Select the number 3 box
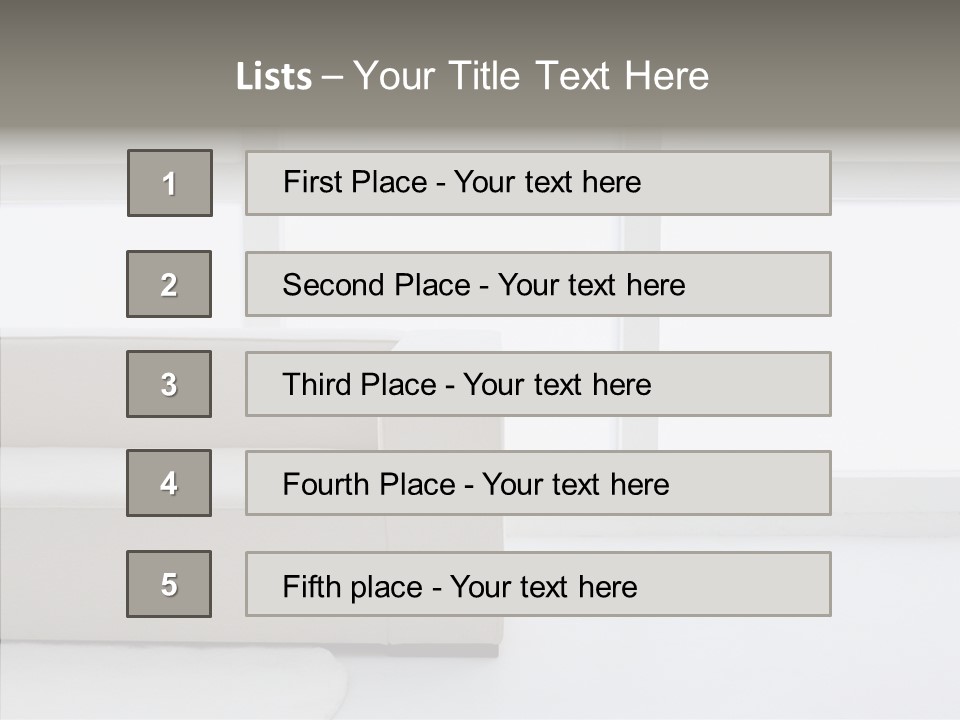Viewport: 960px width, 720px height. click(x=169, y=384)
